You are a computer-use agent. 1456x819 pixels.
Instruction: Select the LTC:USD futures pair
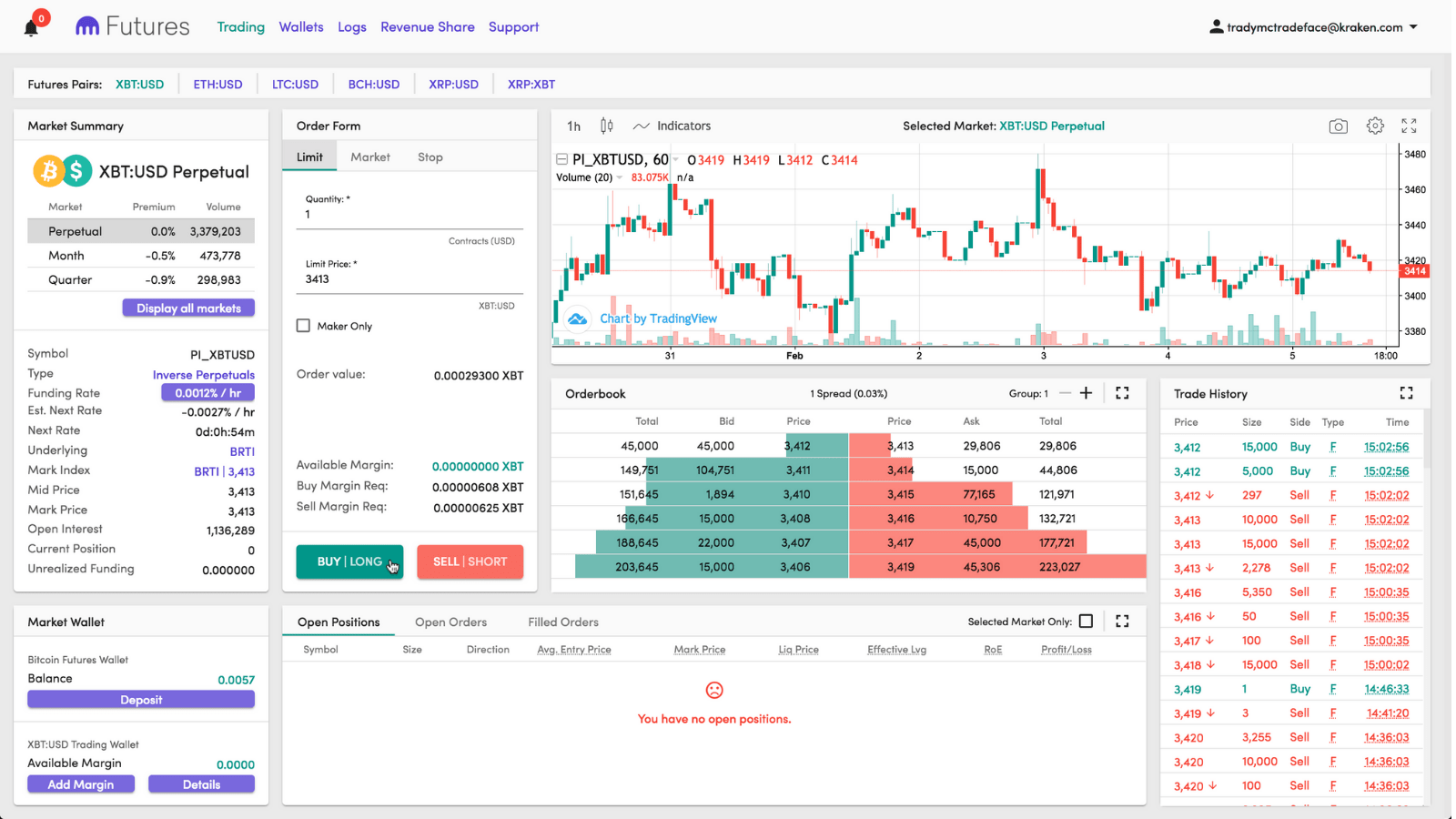click(x=296, y=85)
